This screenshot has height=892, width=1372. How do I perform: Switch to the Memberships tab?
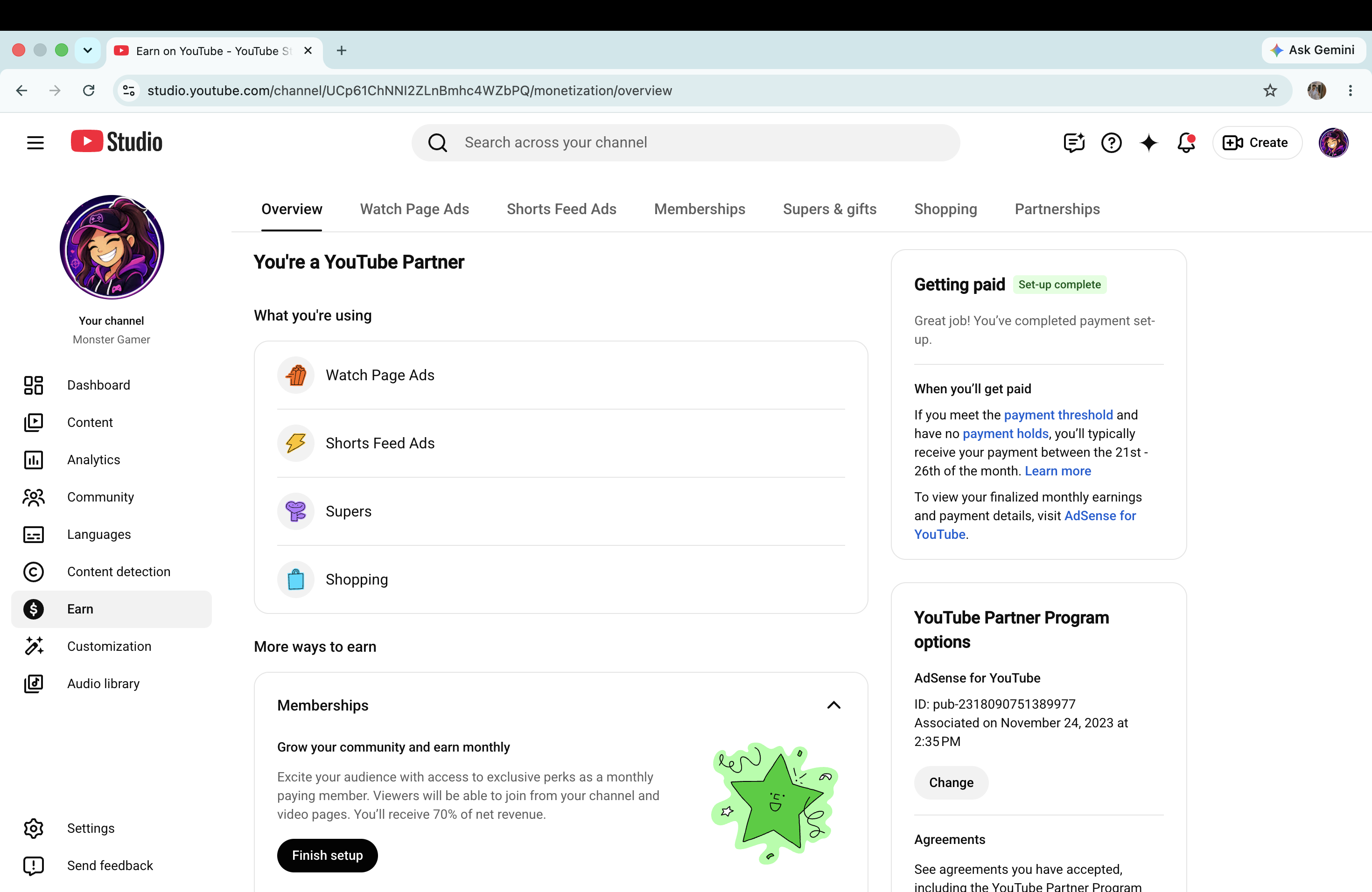click(x=700, y=209)
